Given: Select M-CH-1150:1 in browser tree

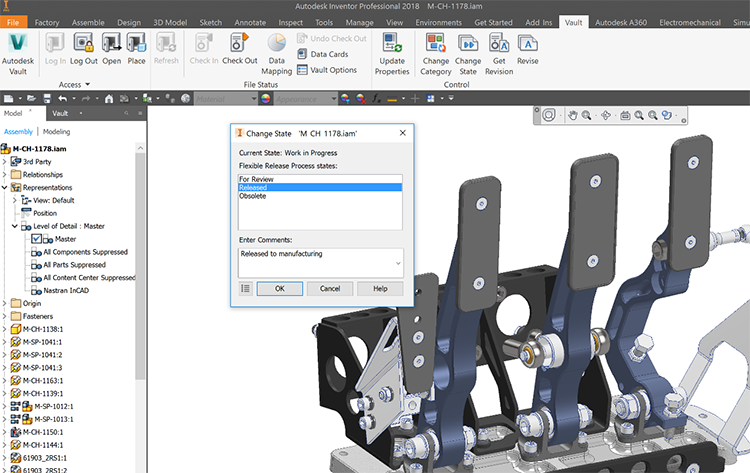Looking at the screenshot, I should 43,432.
